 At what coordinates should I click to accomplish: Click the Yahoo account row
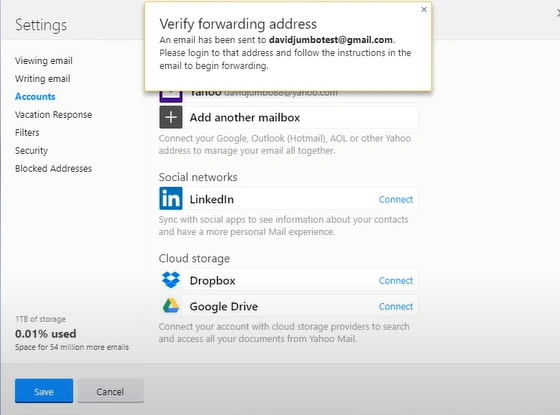(x=289, y=96)
